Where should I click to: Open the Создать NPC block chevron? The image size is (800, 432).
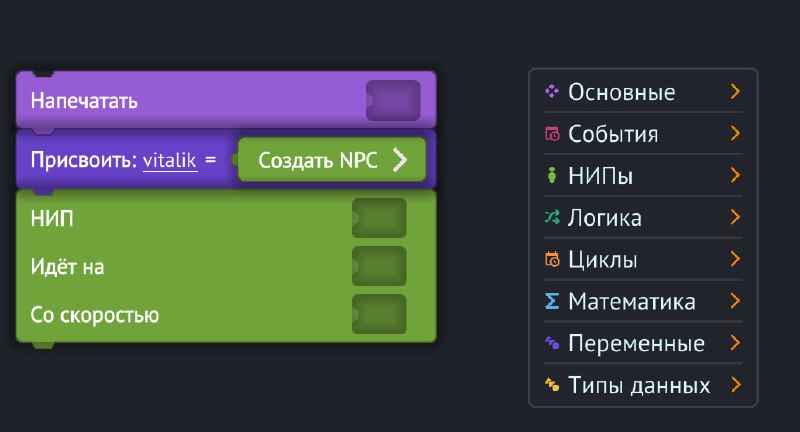click(400, 160)
